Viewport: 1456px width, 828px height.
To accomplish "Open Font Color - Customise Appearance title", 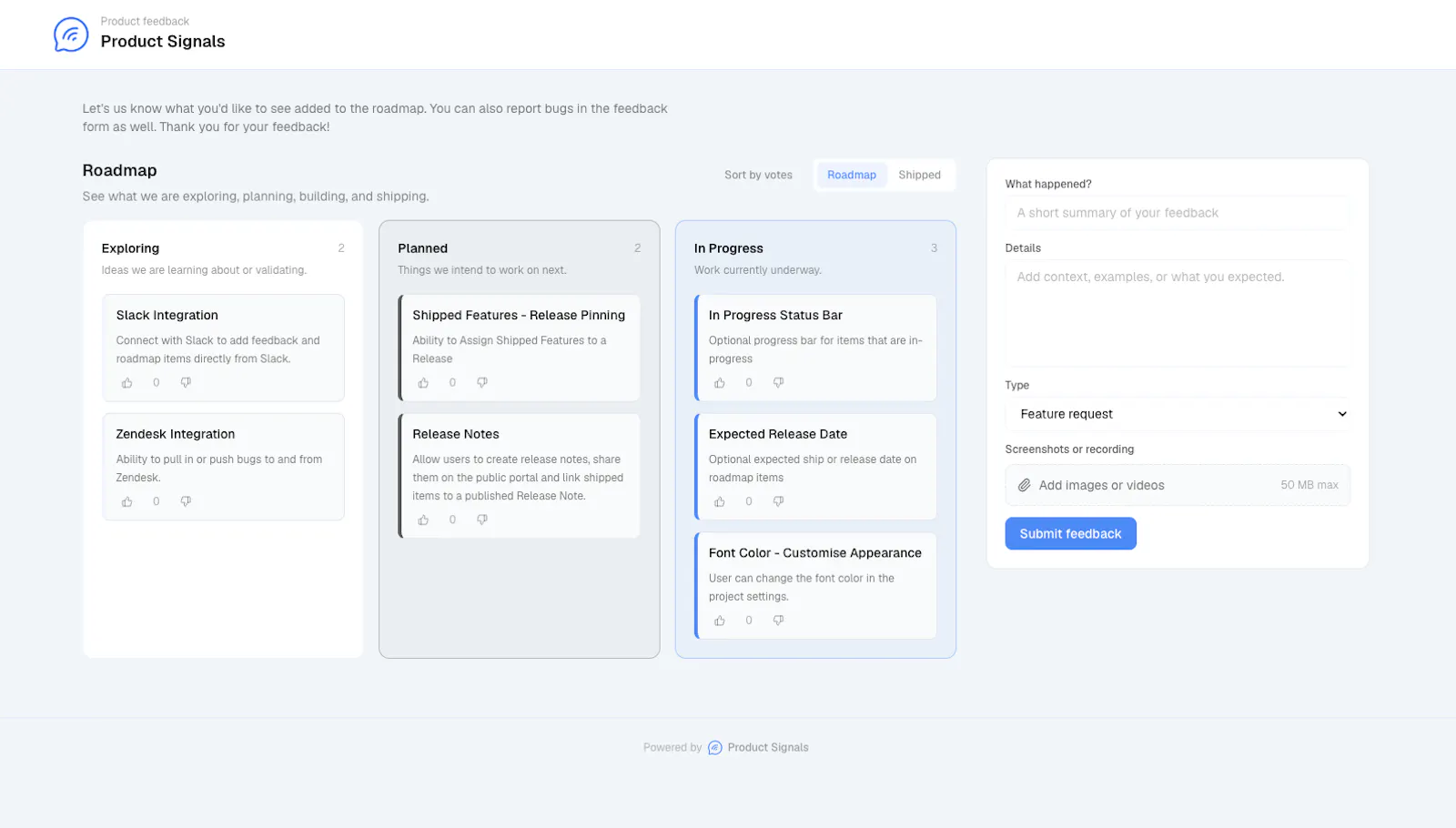I will pyautogui.click(x=815, y=553).
